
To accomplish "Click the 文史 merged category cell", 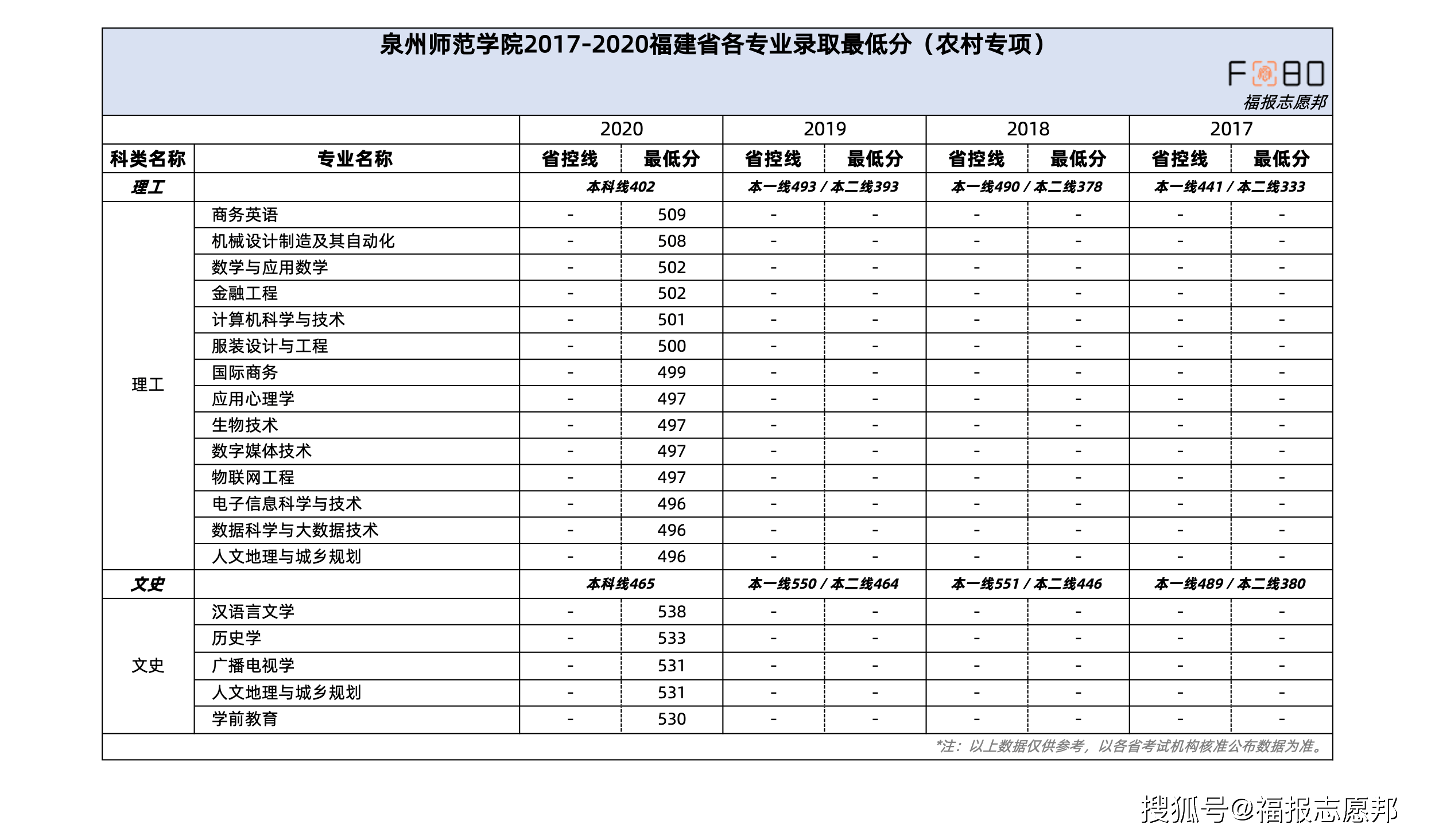I will point(148,666).
